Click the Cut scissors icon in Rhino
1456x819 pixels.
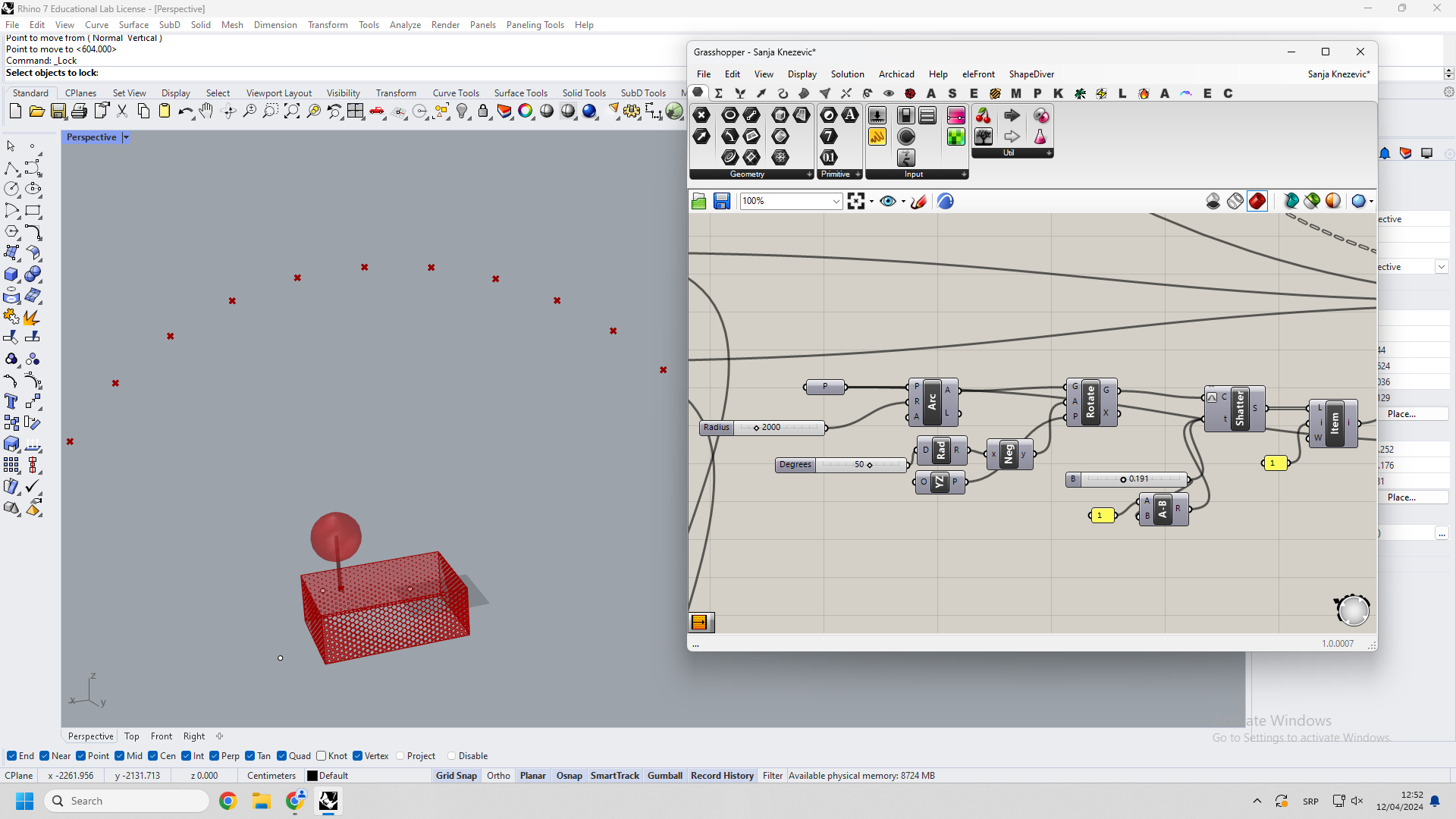coord(122,111)
